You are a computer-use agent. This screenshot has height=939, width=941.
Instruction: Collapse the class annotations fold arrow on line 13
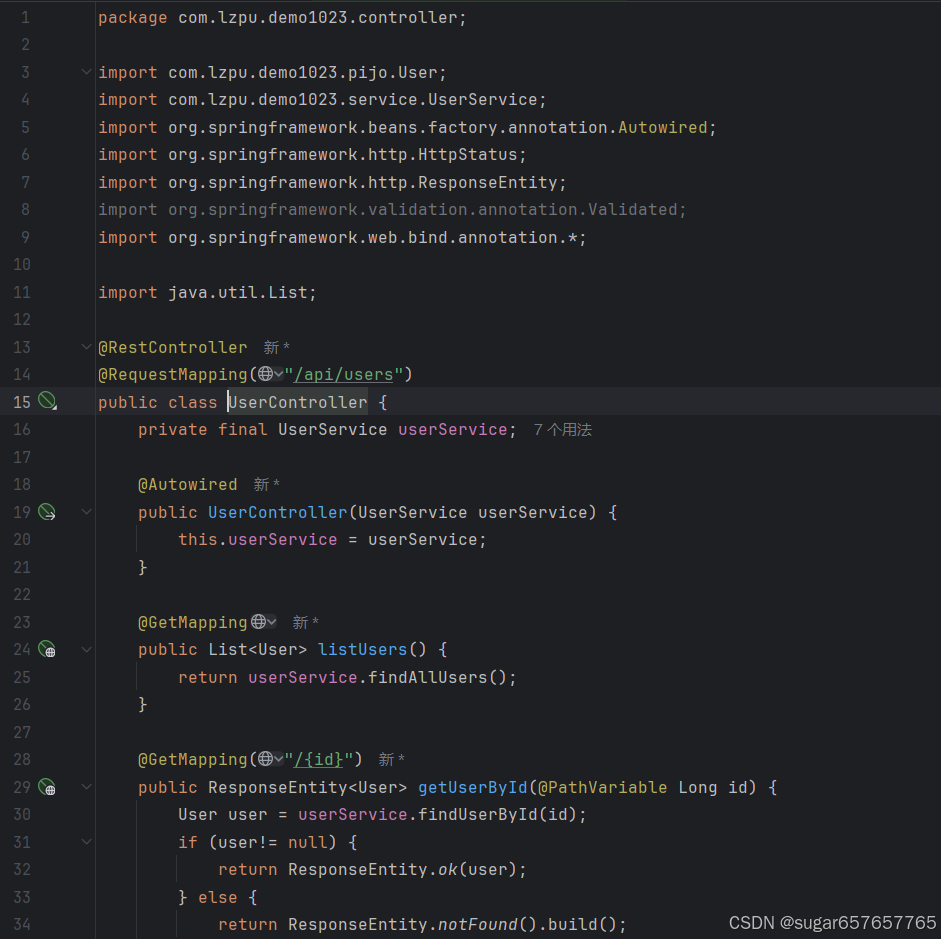[86, 347]
